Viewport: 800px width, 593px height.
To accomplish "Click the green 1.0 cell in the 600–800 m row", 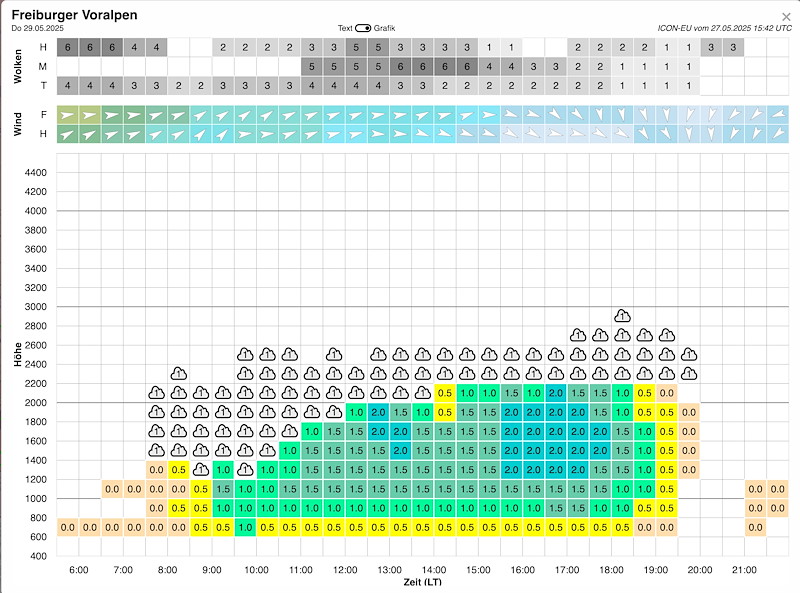I will (245, 527).
